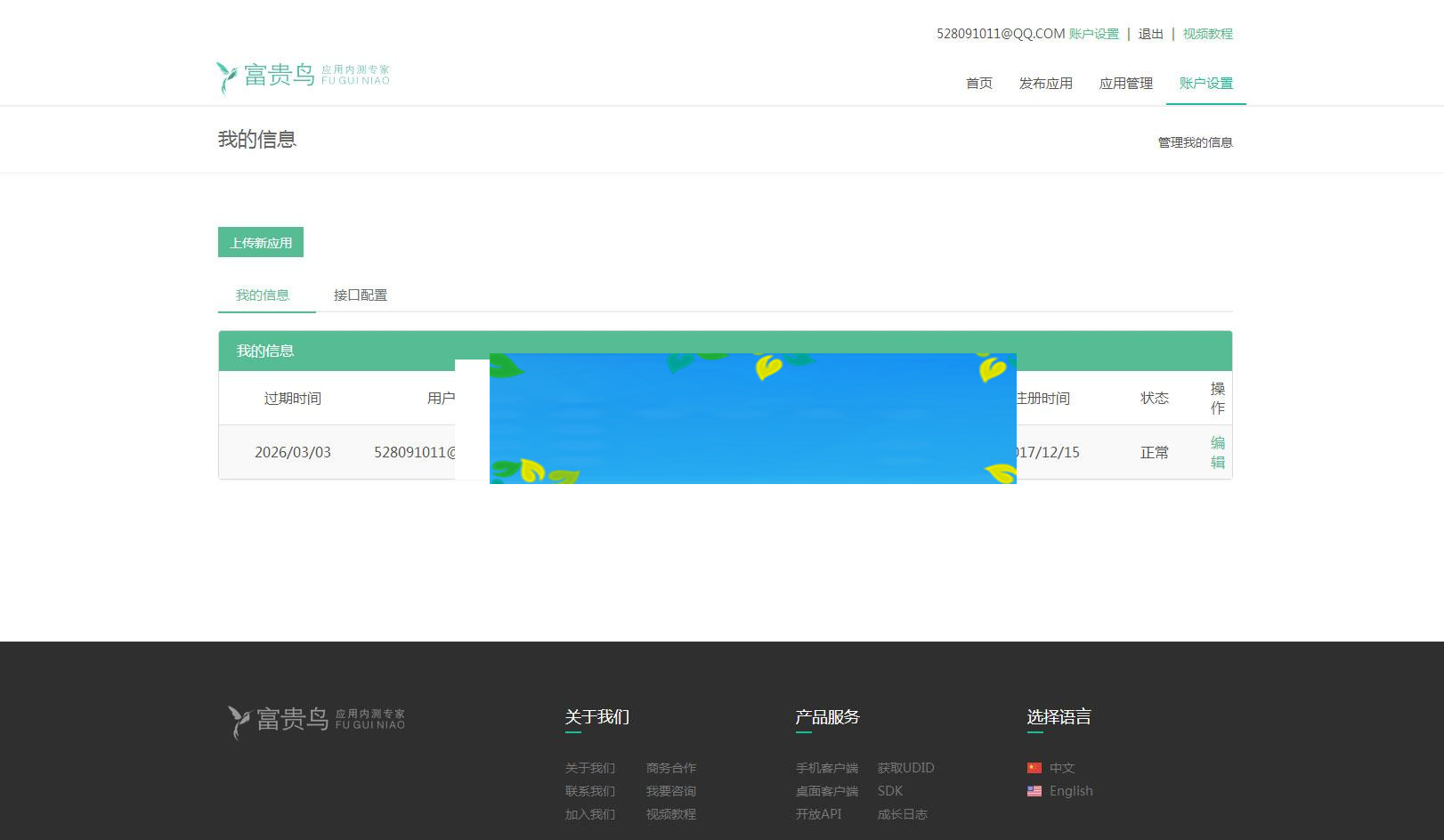Open the 应用管理 navigation item
Screen dimensions: 1444x840
pyautogui.click(x=1125, y=83)
